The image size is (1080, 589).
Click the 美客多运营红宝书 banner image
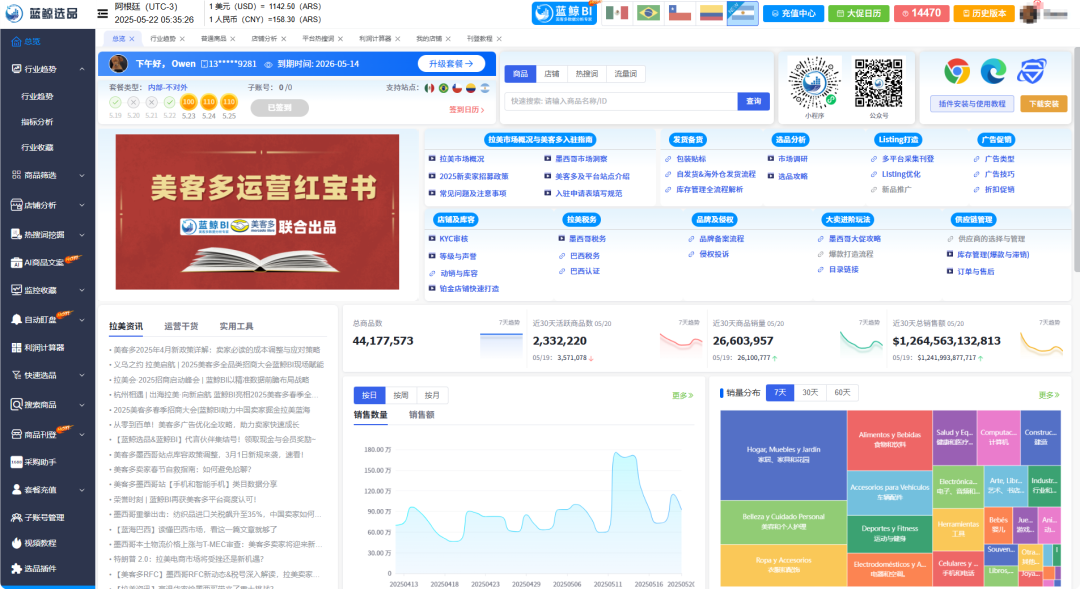(x=258, y=212)
